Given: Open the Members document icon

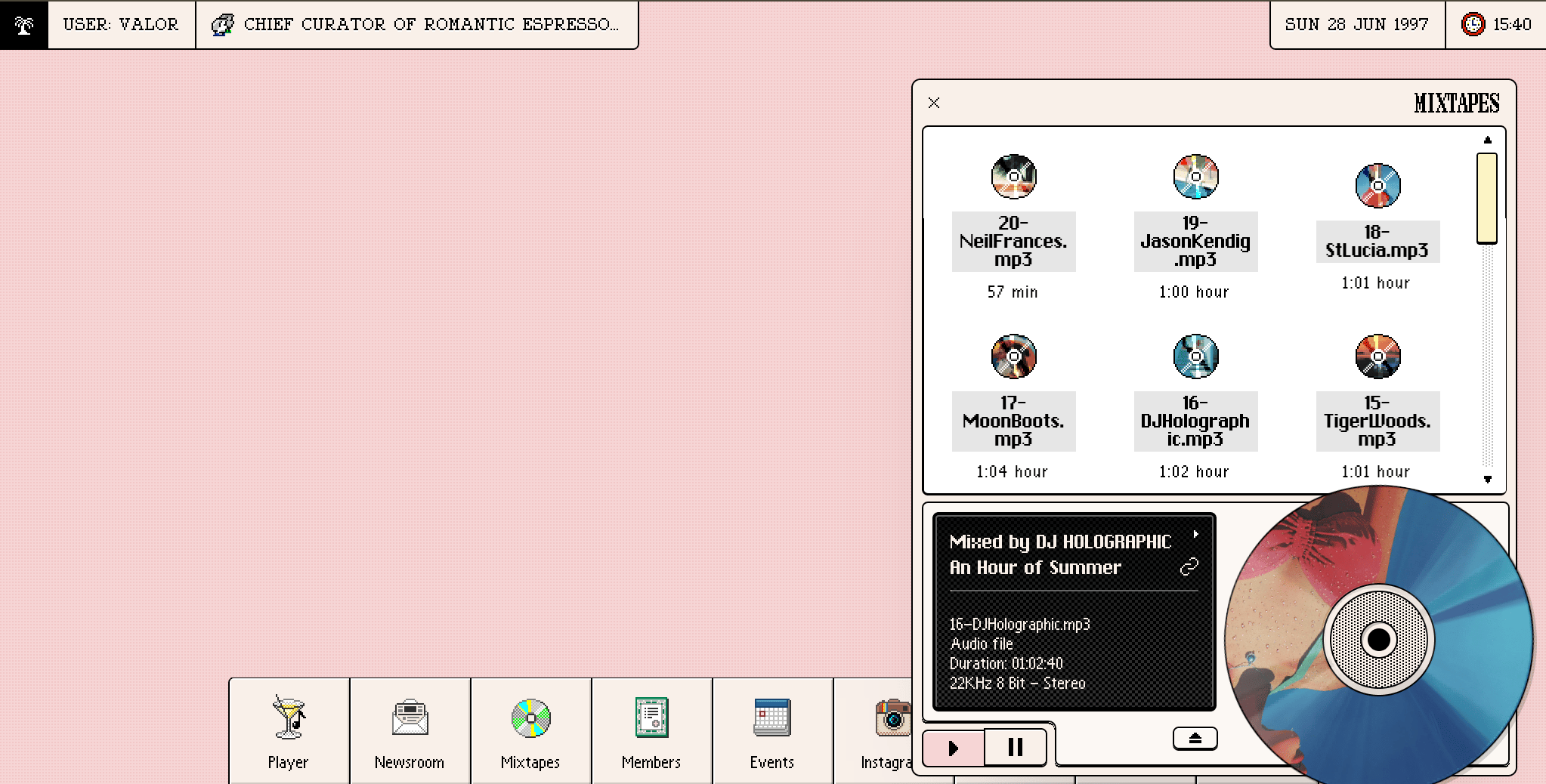Looking at the screenshot, I should click(651, 717).
